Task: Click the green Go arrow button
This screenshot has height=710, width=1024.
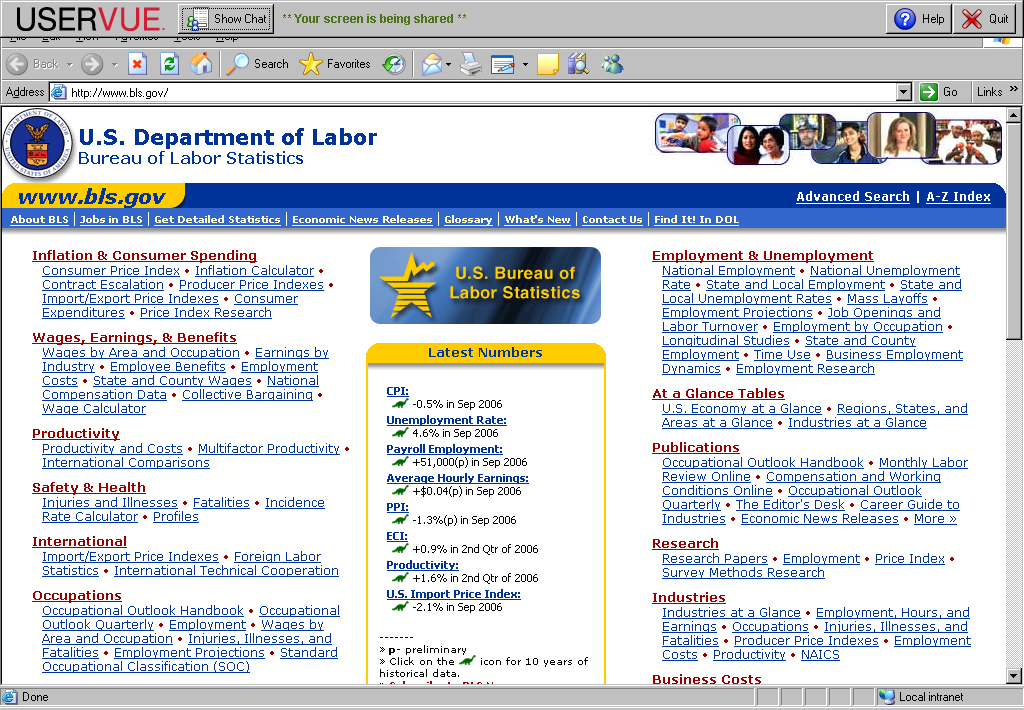Action: pos(929,92)
